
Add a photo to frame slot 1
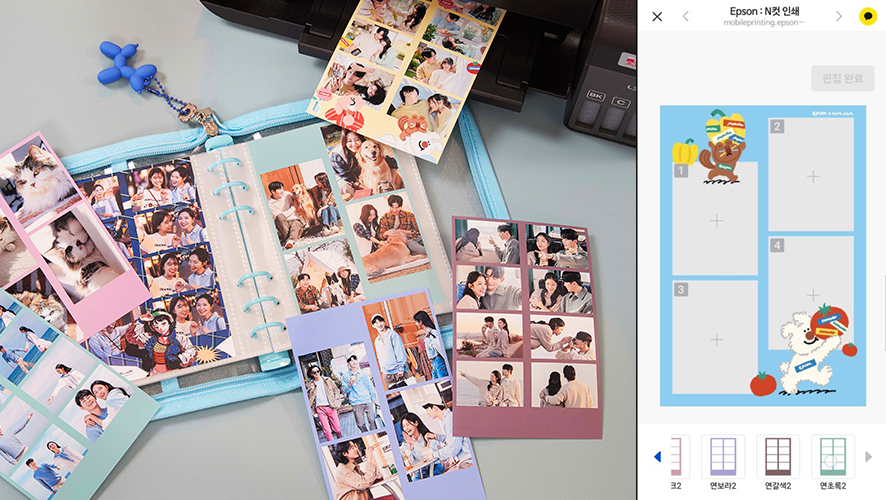(716, 220)
